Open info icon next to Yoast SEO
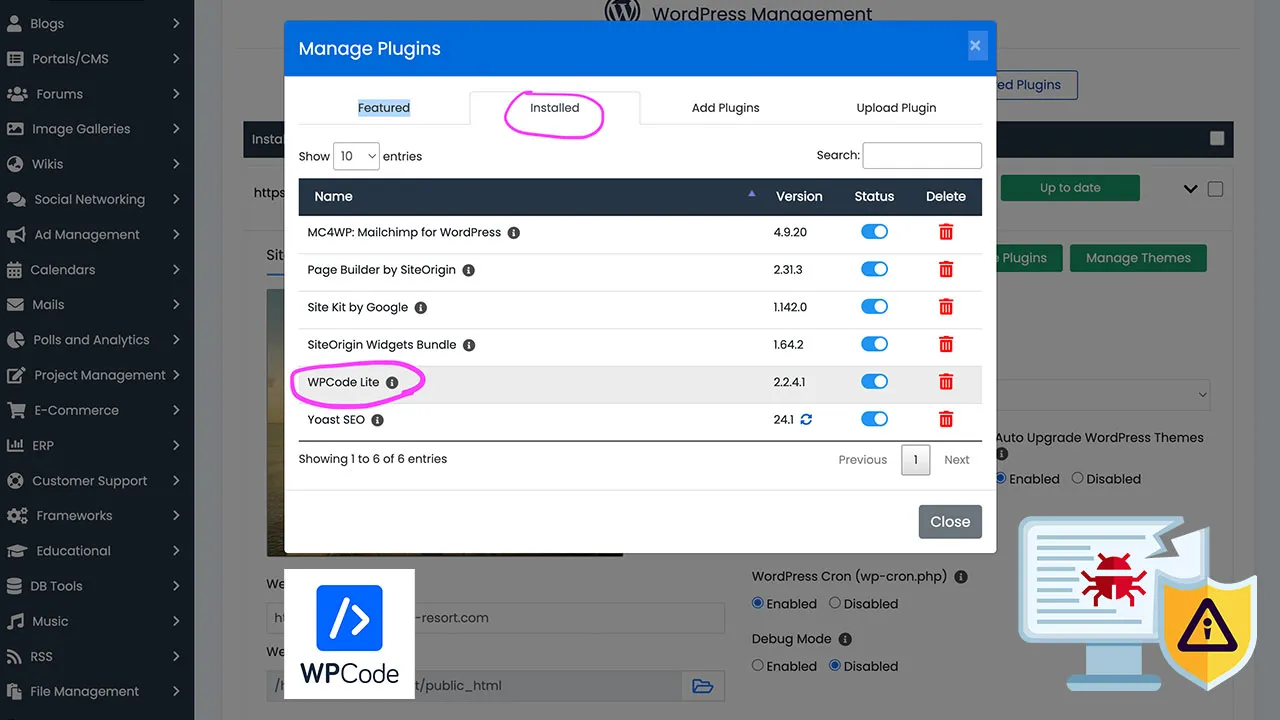 coord(378,420)
